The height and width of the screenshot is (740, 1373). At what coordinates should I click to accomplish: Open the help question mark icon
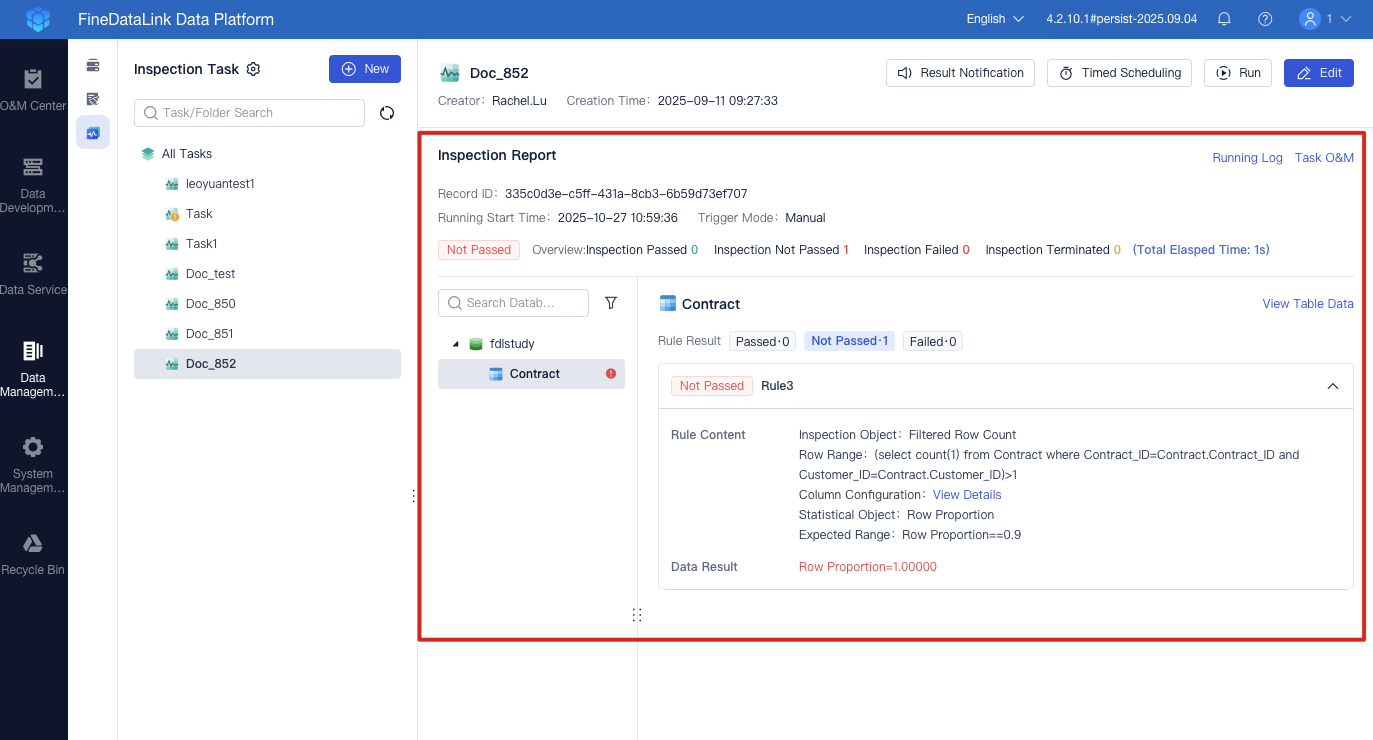point(1265,19)
